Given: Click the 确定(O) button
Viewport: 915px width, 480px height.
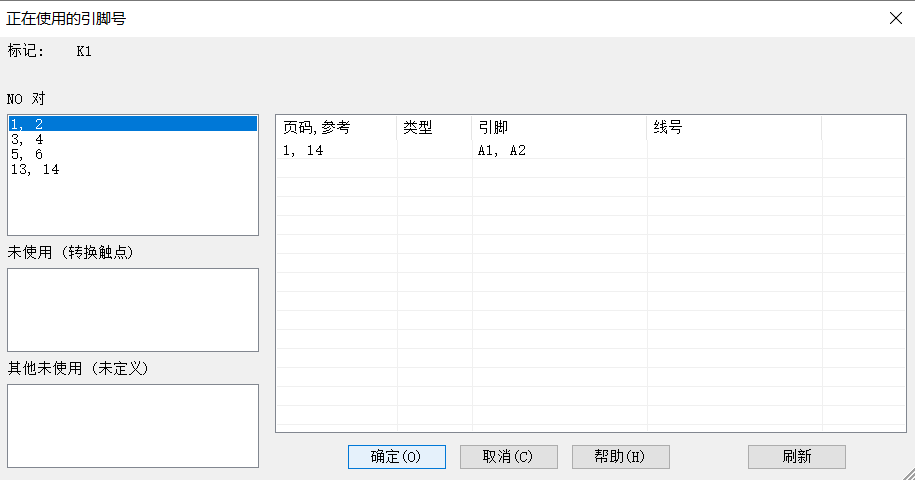Looking at the screenshot, I should click(x=397, y=457).
